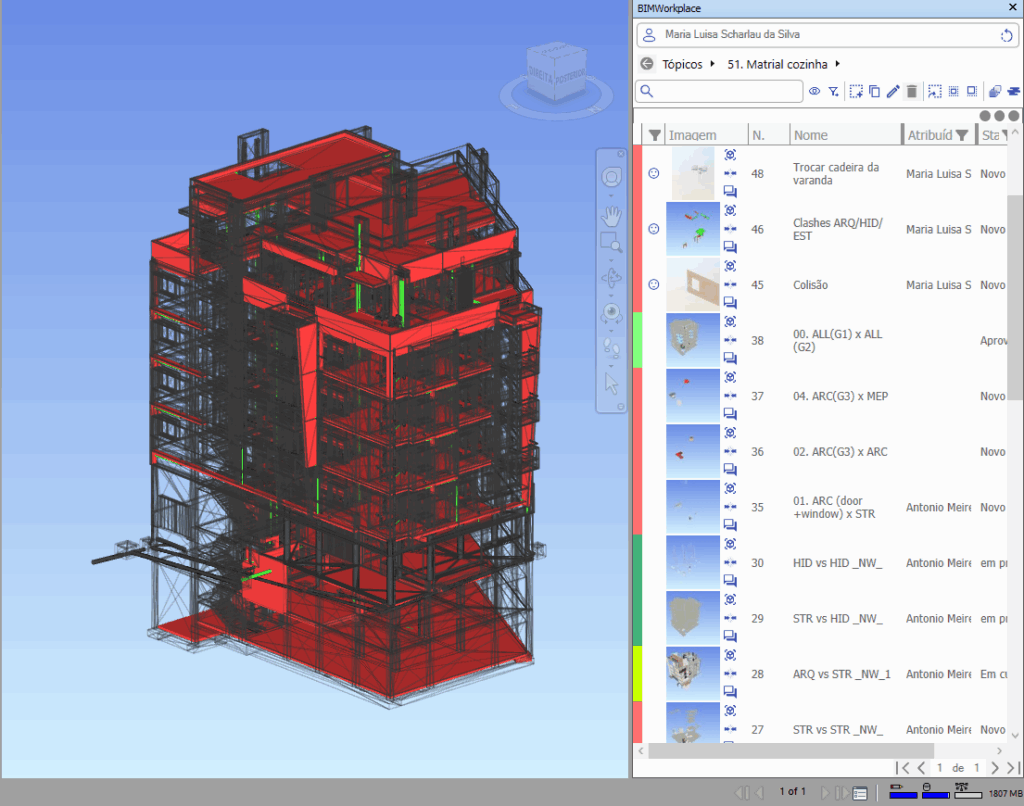
Task: Click the horizontal scrollbar of topics table
Action: 791,750
